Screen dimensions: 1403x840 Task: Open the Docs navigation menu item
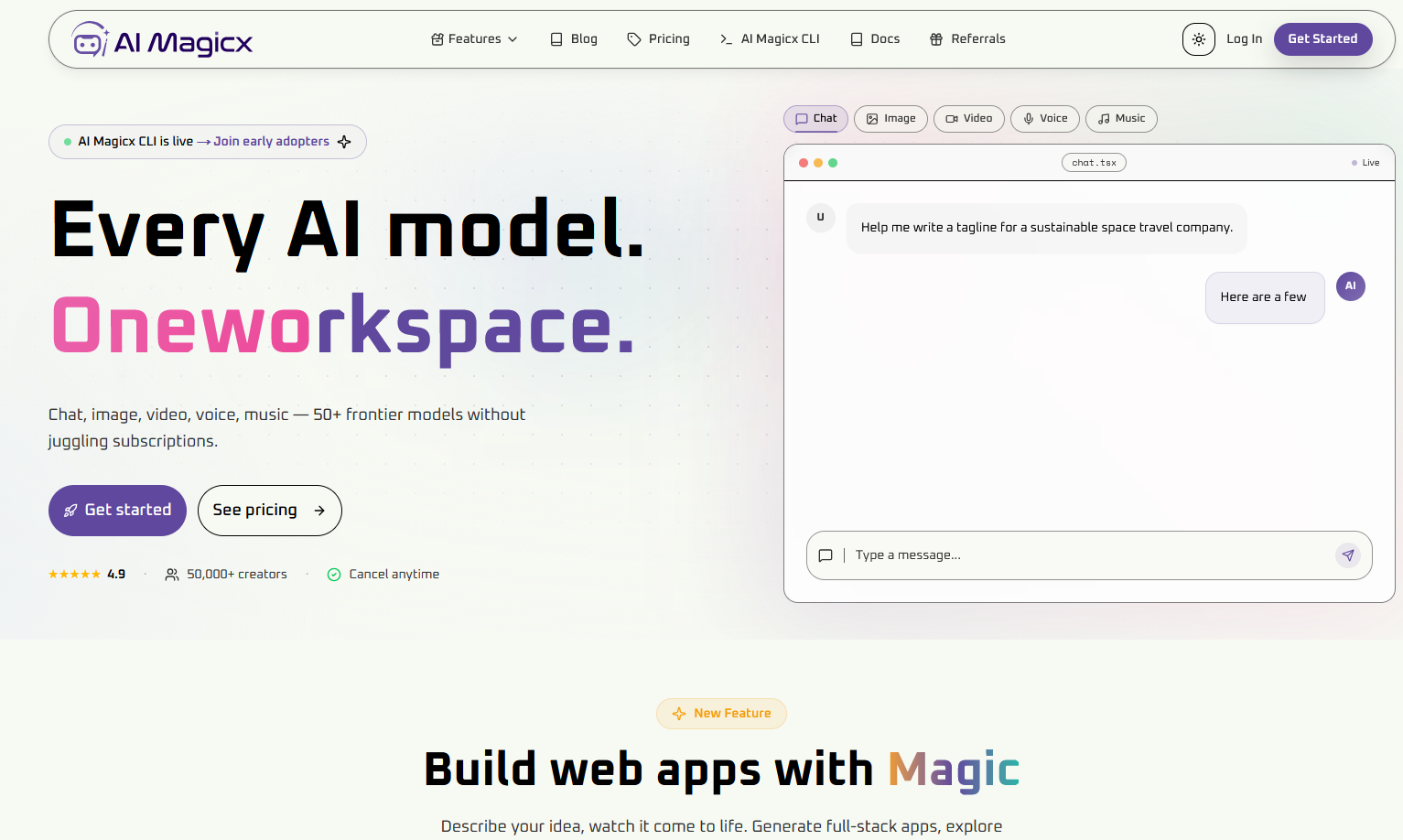874,38
